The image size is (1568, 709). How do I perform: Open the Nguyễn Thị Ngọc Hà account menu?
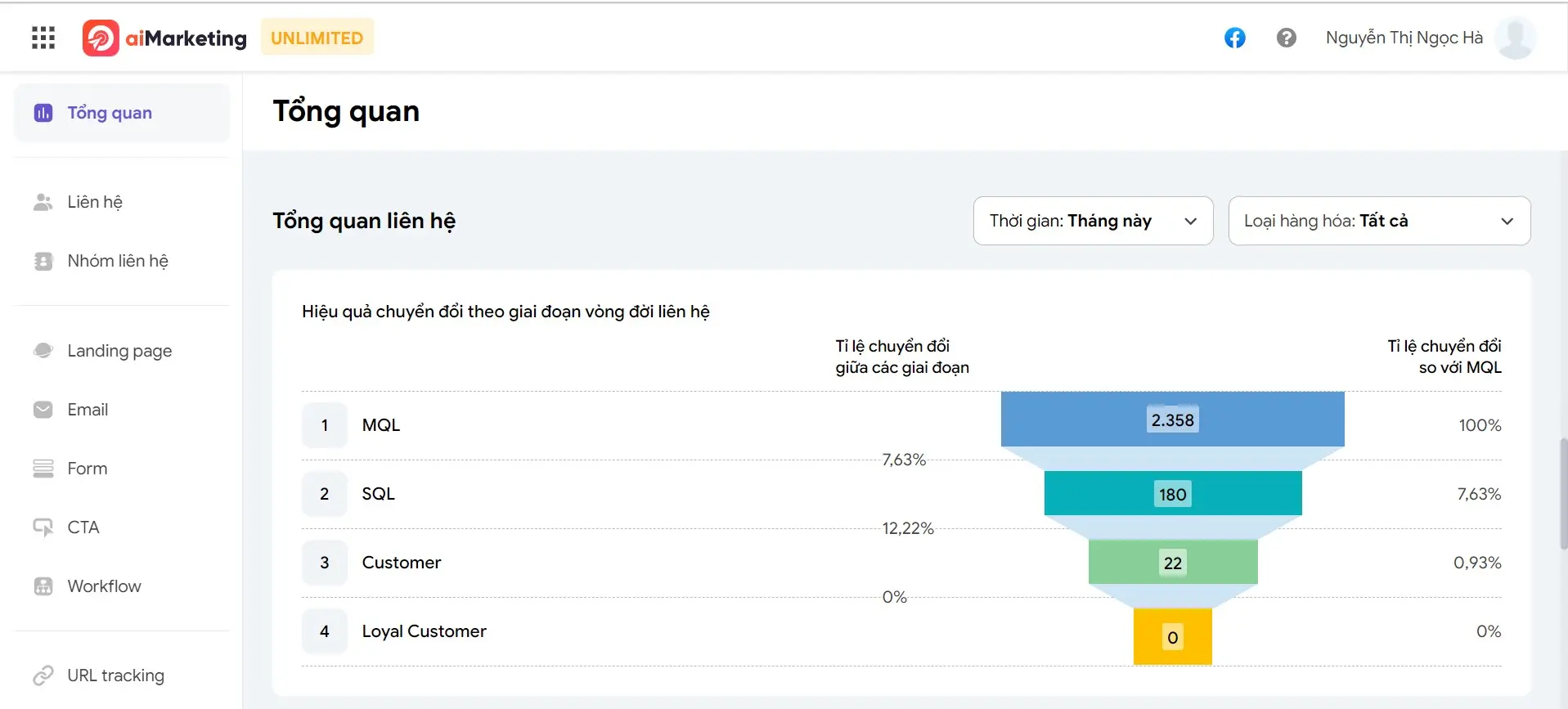[x=1404, y=38]
